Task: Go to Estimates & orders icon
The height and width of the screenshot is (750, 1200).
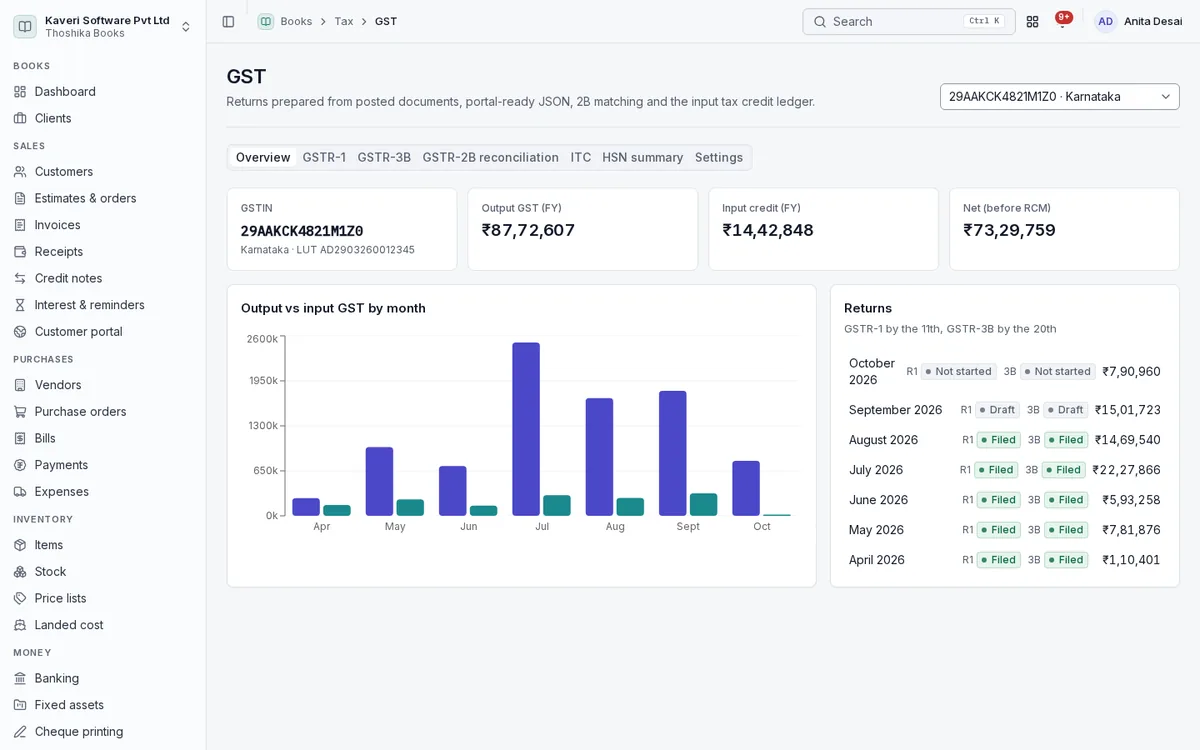Action: (20, 198)
